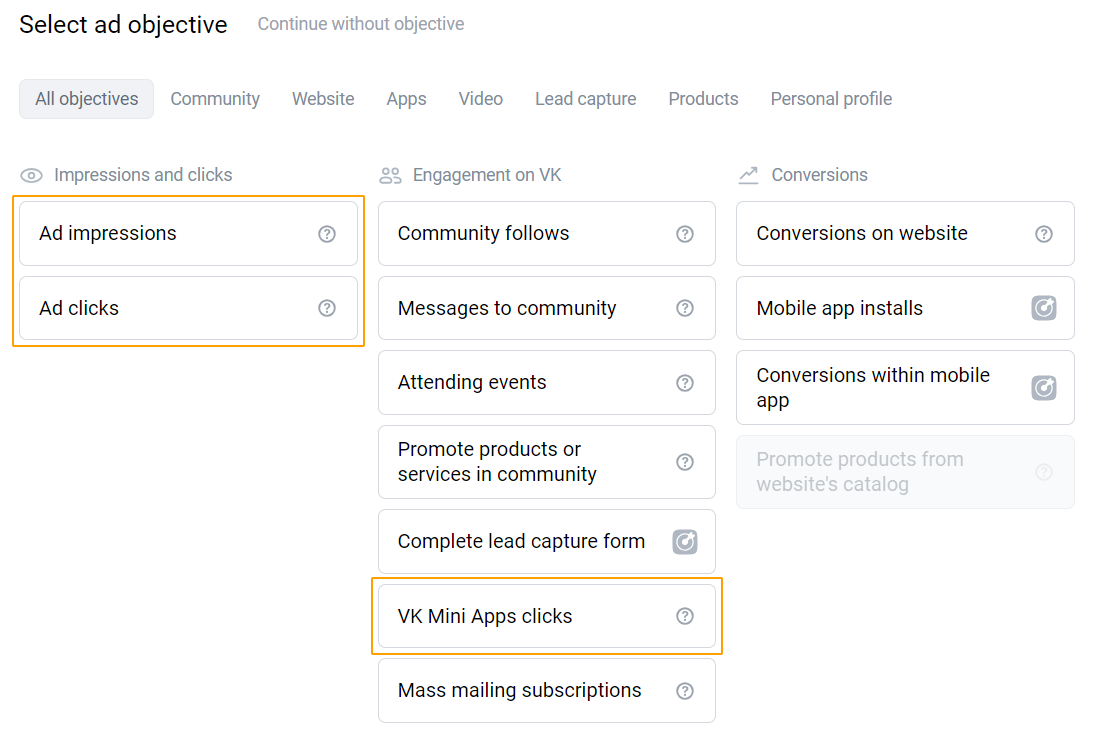
Task: Open help for Conversions on website
Action: (x=1044, y=234)
